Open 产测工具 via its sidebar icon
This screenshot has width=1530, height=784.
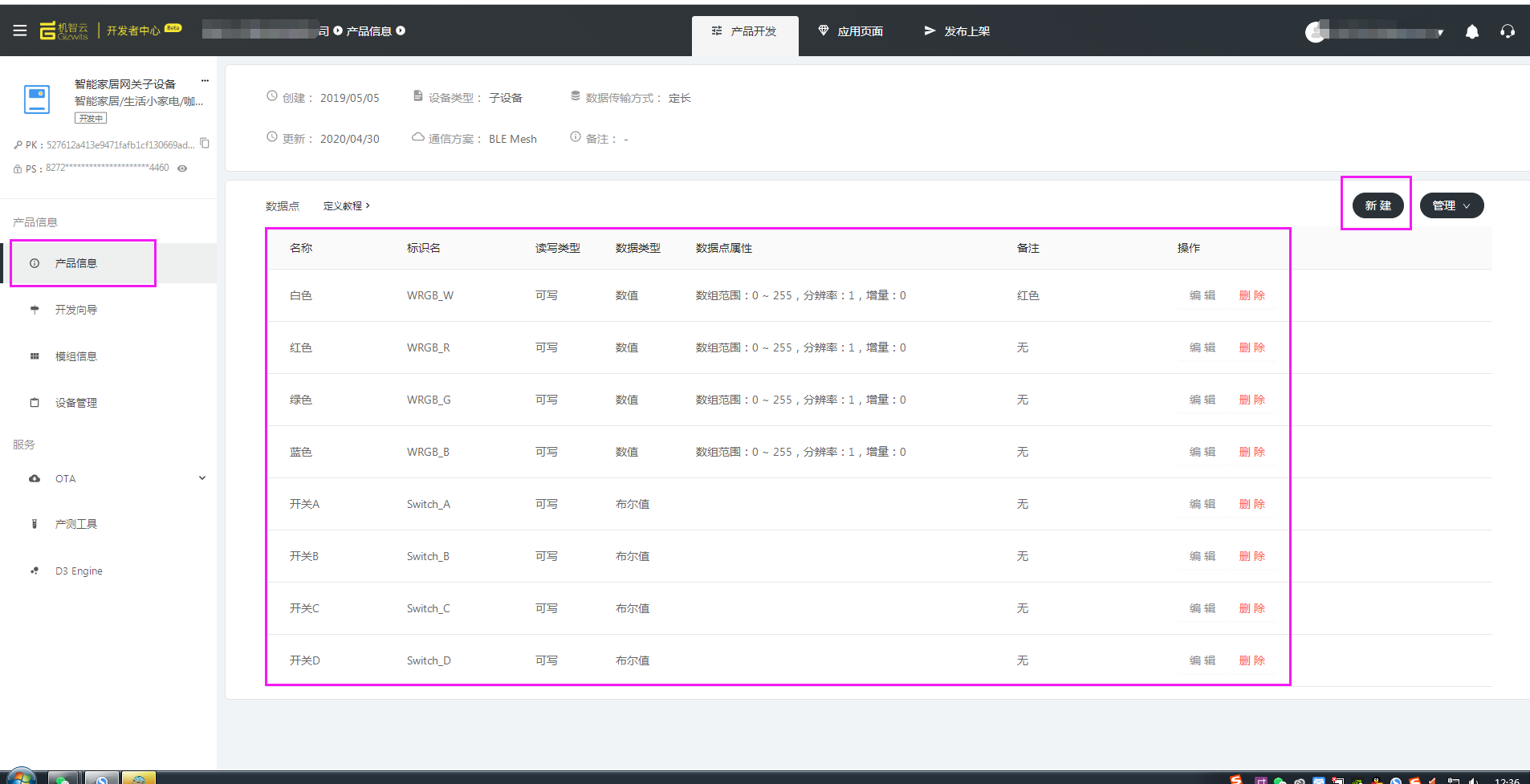(35, 524)
